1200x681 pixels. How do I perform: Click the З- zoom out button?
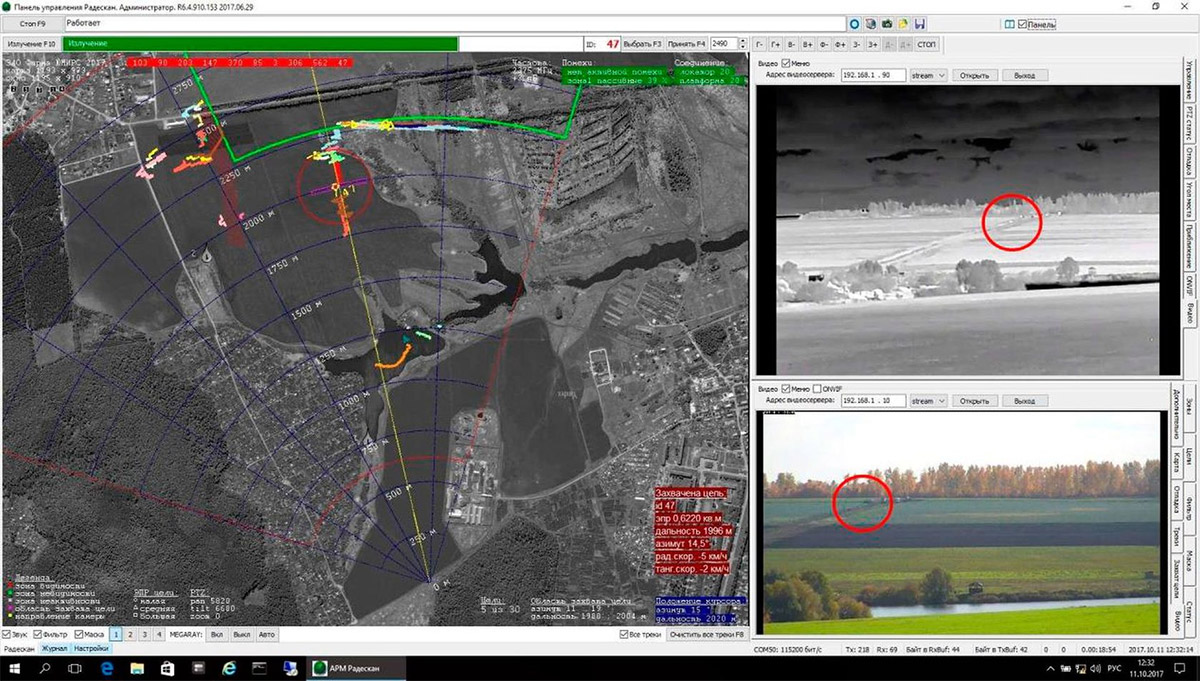857,44
